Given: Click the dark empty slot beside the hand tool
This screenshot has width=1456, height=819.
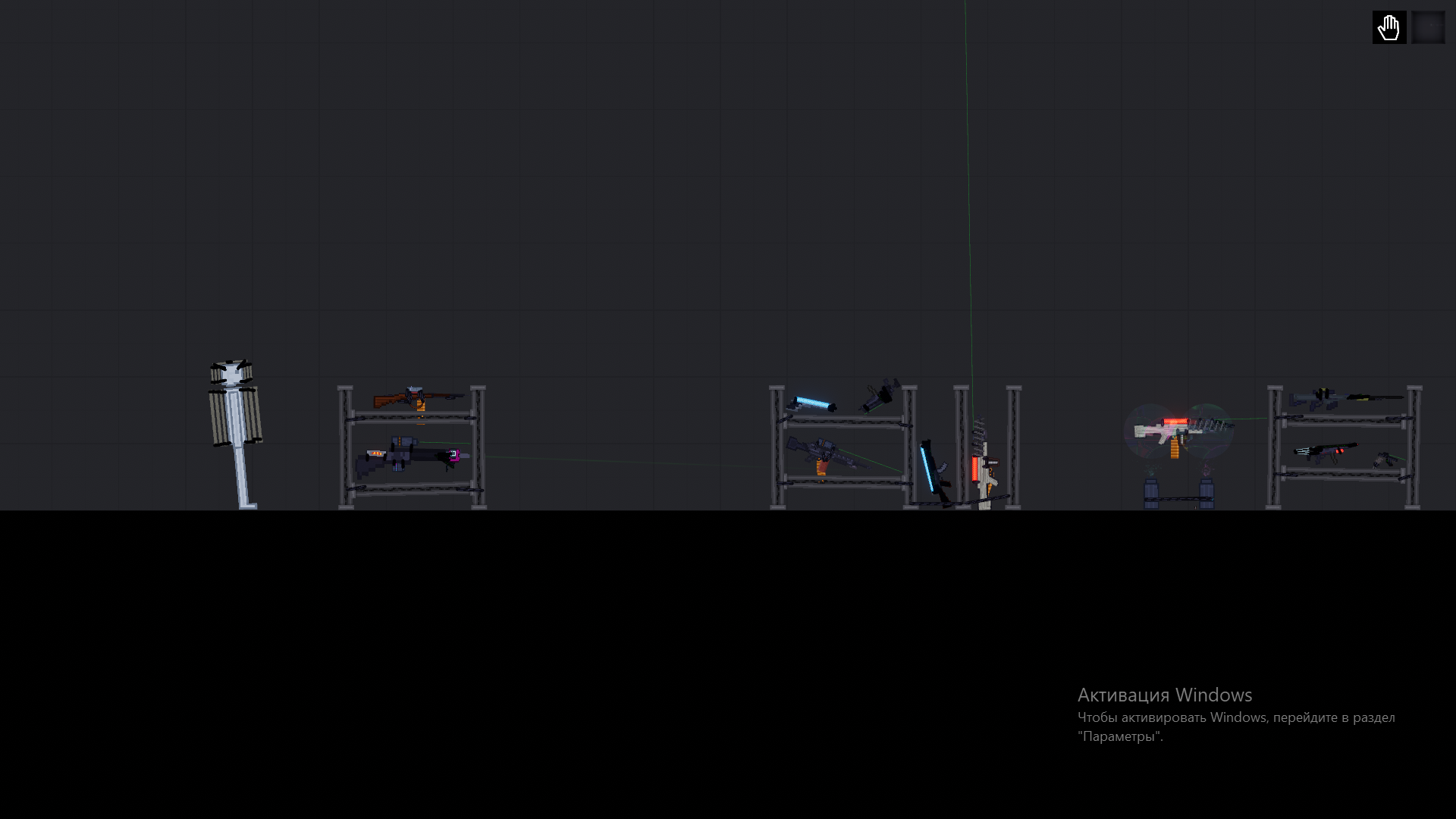Looking at the screenshot, I should (1427, 27).
